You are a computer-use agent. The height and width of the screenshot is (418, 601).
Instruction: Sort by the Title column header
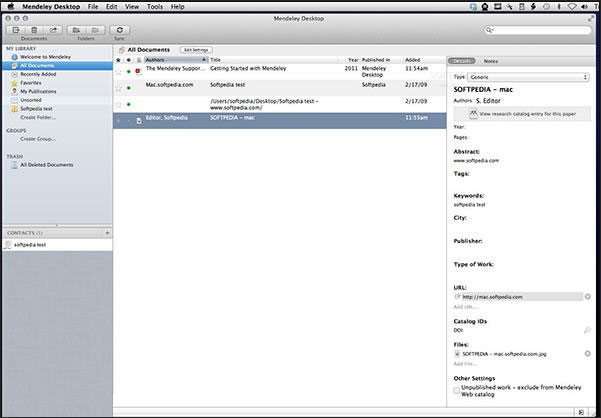(273, 60)
